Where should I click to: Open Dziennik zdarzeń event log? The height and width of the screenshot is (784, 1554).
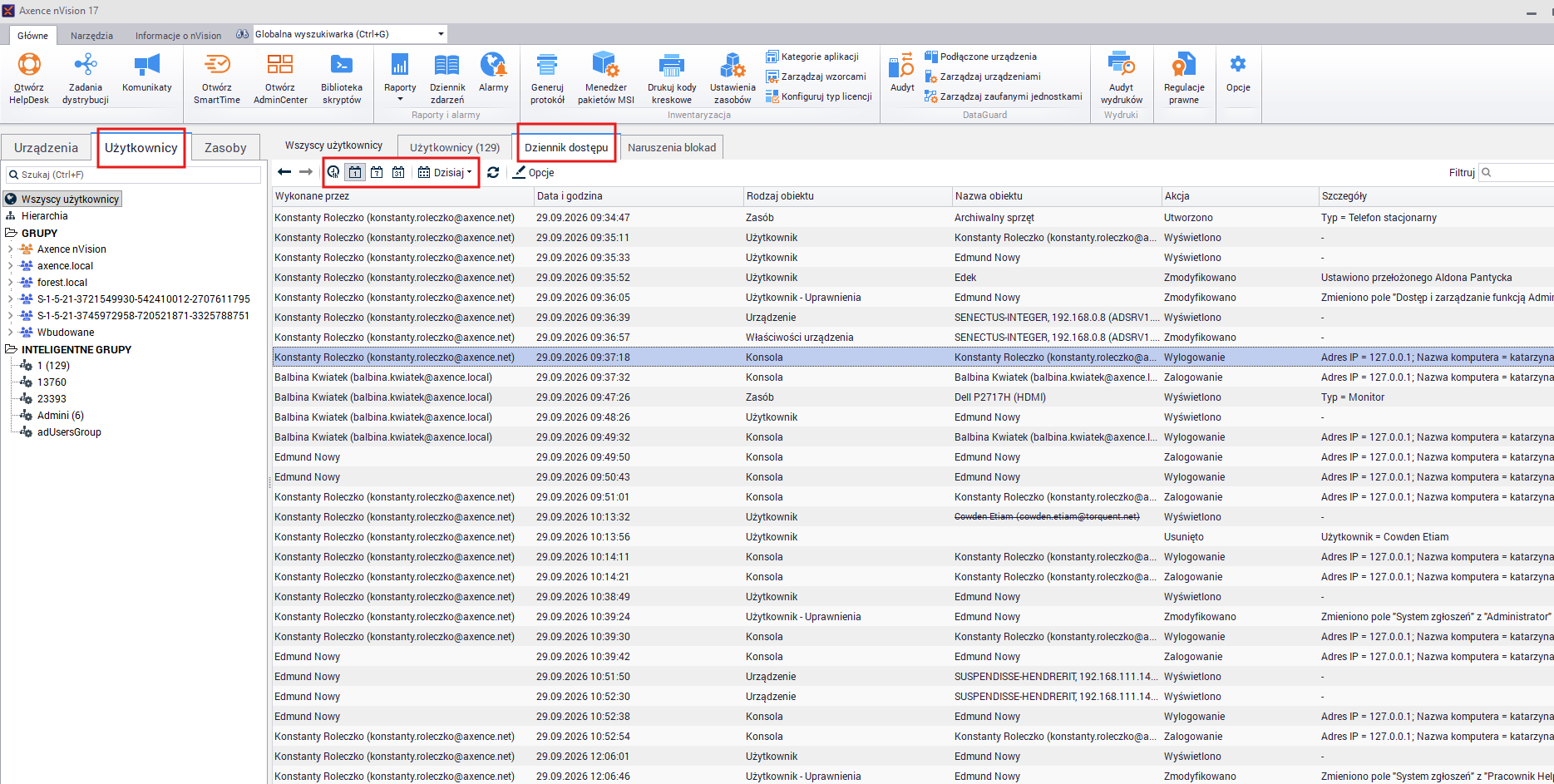447,77
